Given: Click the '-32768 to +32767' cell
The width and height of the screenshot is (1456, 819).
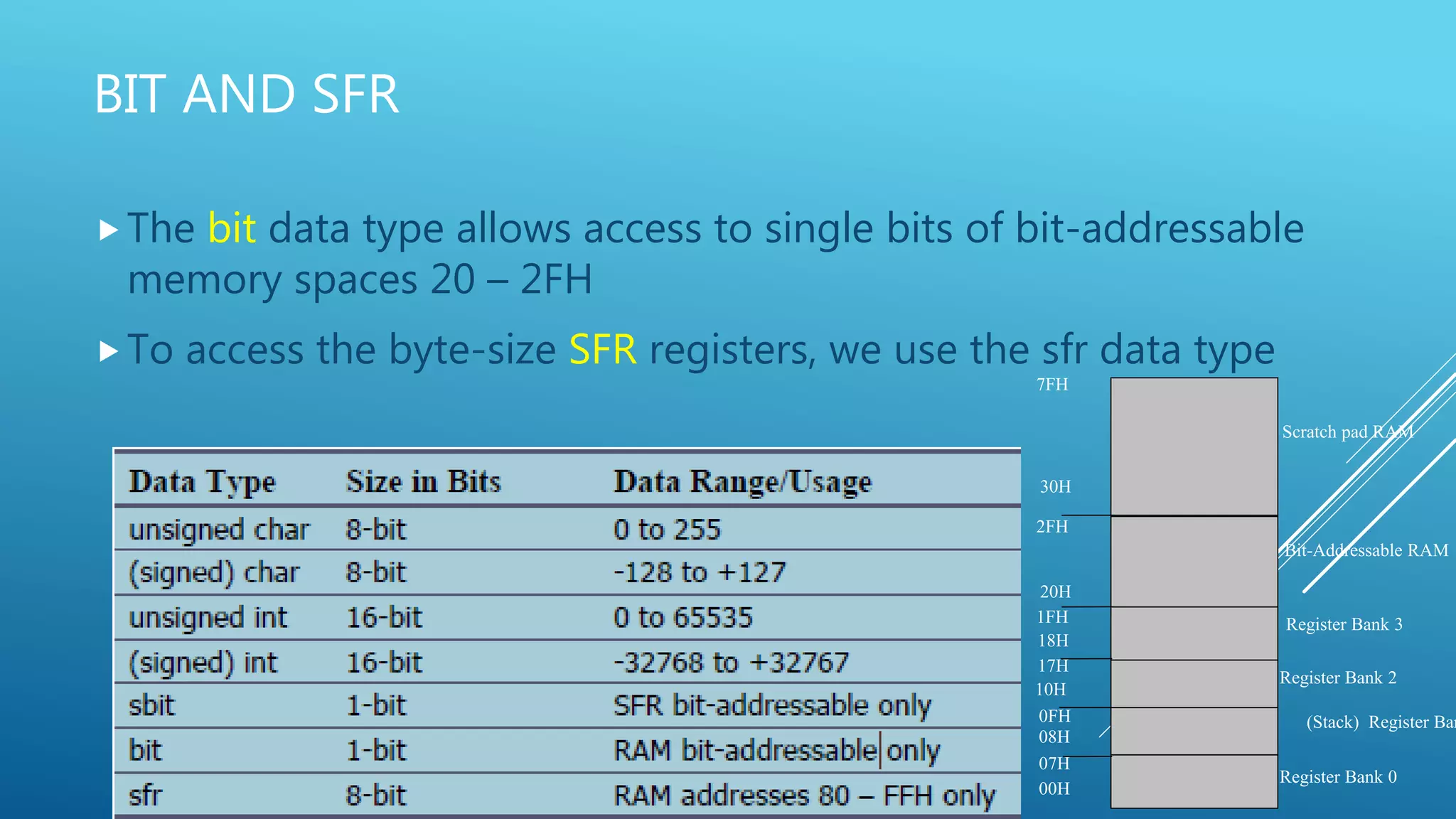Looking at the screenshot, I should 731,663.
